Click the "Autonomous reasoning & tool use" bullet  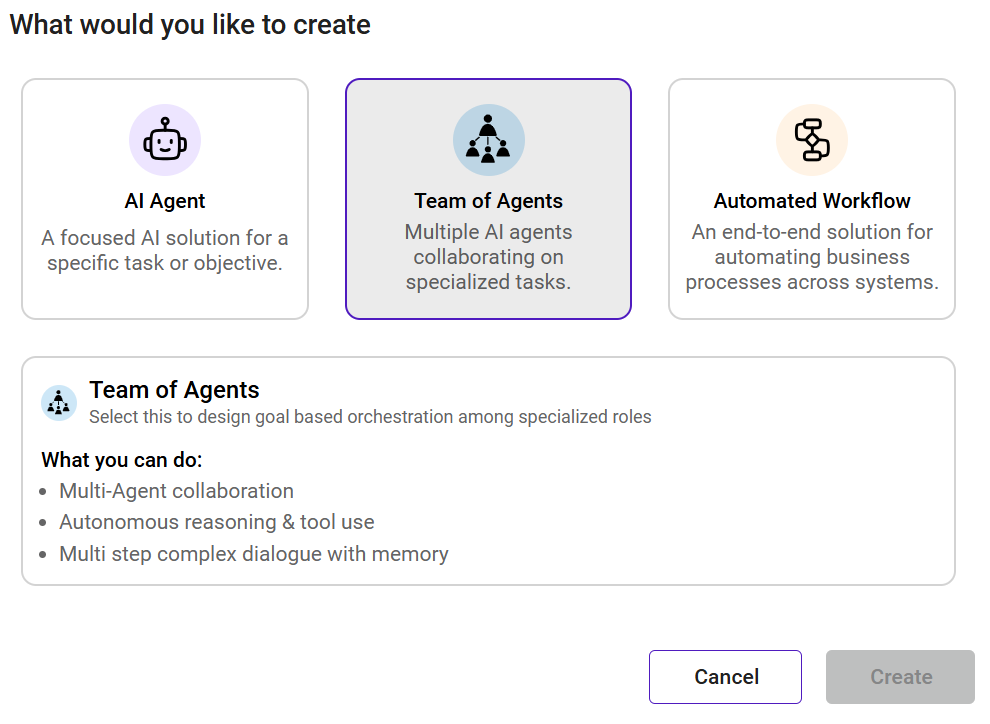(216, 522)
